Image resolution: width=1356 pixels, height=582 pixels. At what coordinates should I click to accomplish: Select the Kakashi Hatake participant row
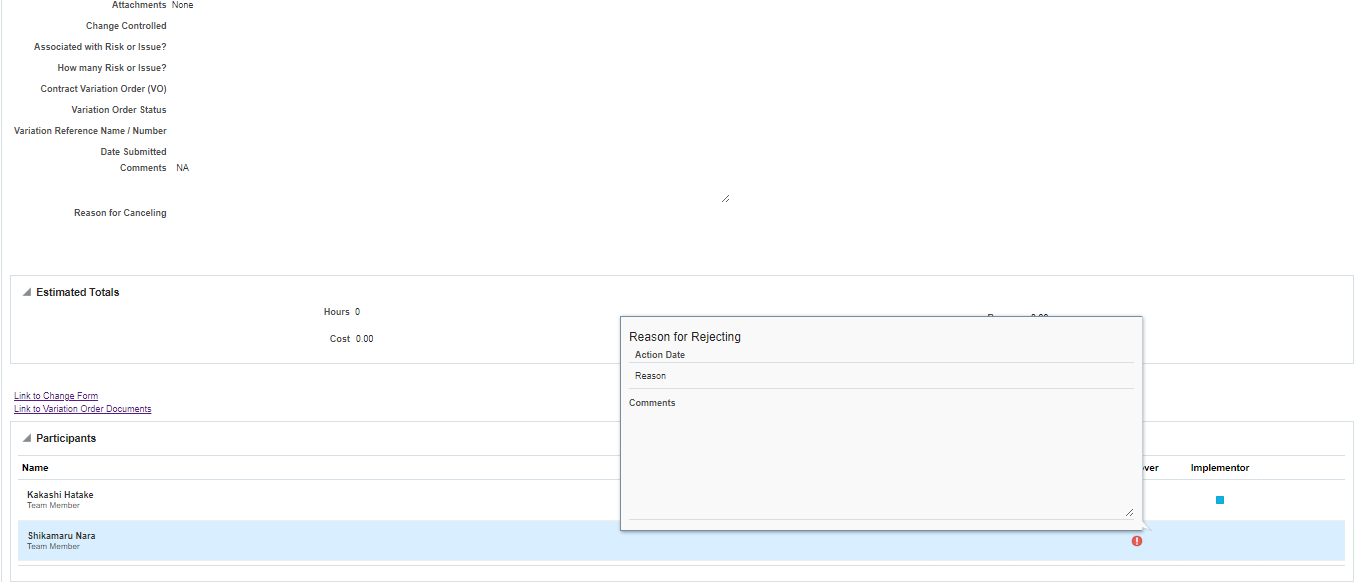[x=300, y=499]
